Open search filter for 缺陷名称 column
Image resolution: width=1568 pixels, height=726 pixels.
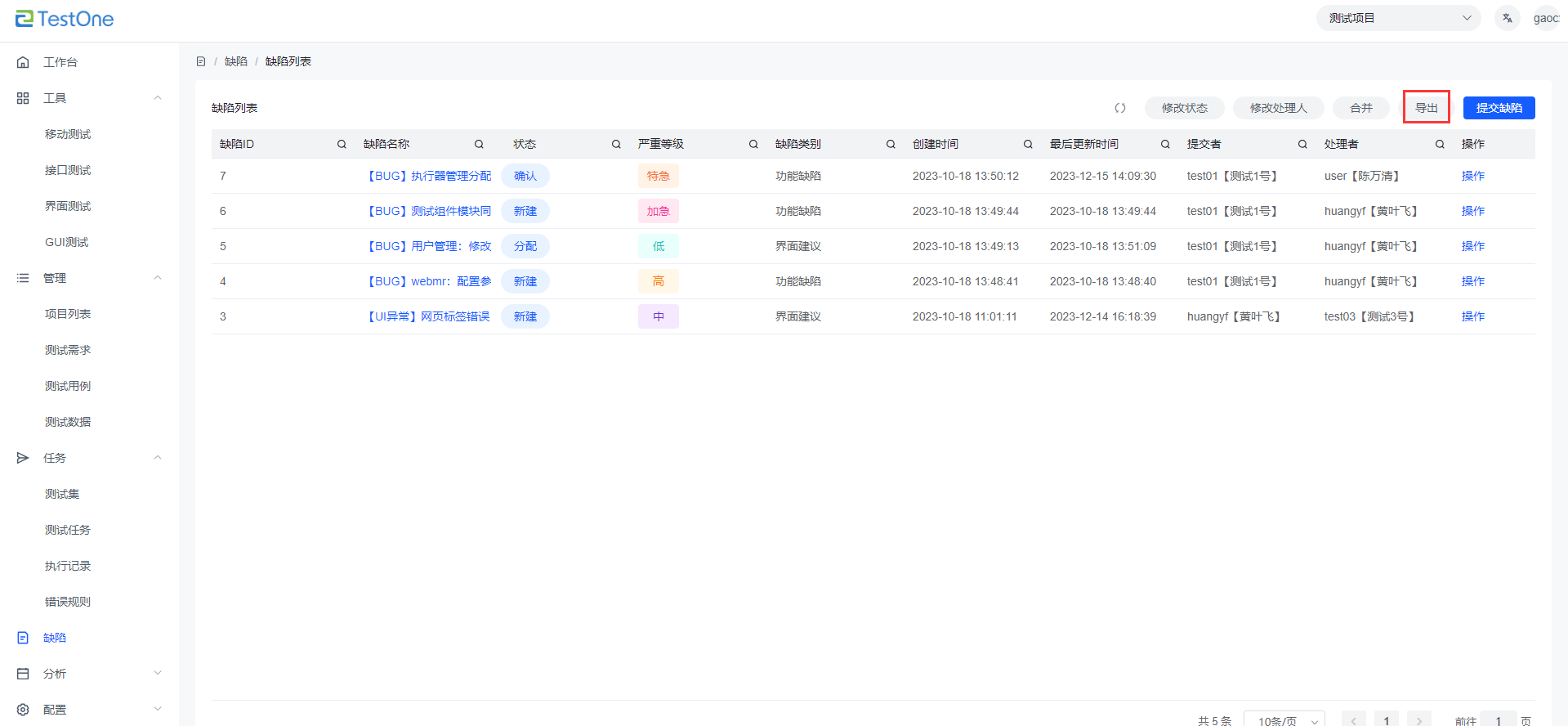[x=479, y=144]
